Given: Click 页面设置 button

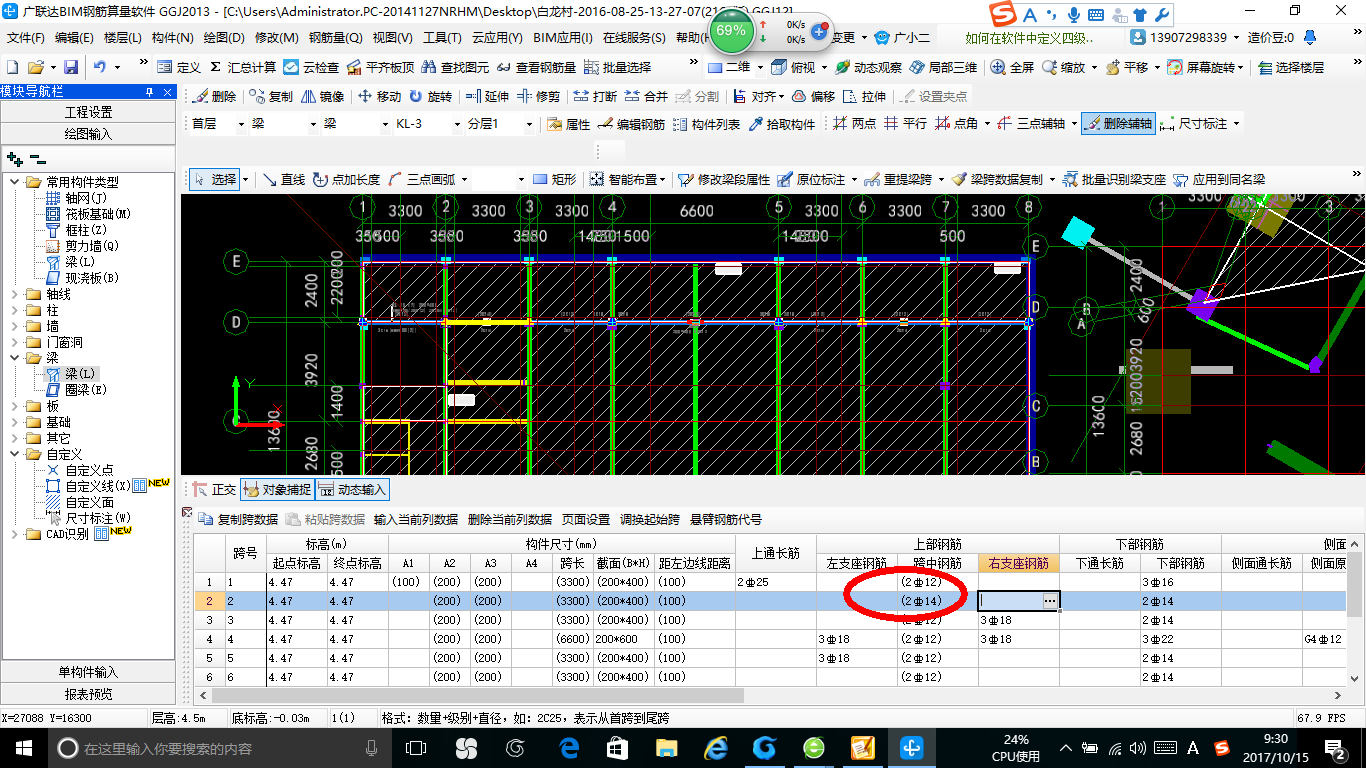Looking at the screenshot, I should coord(585,519).
